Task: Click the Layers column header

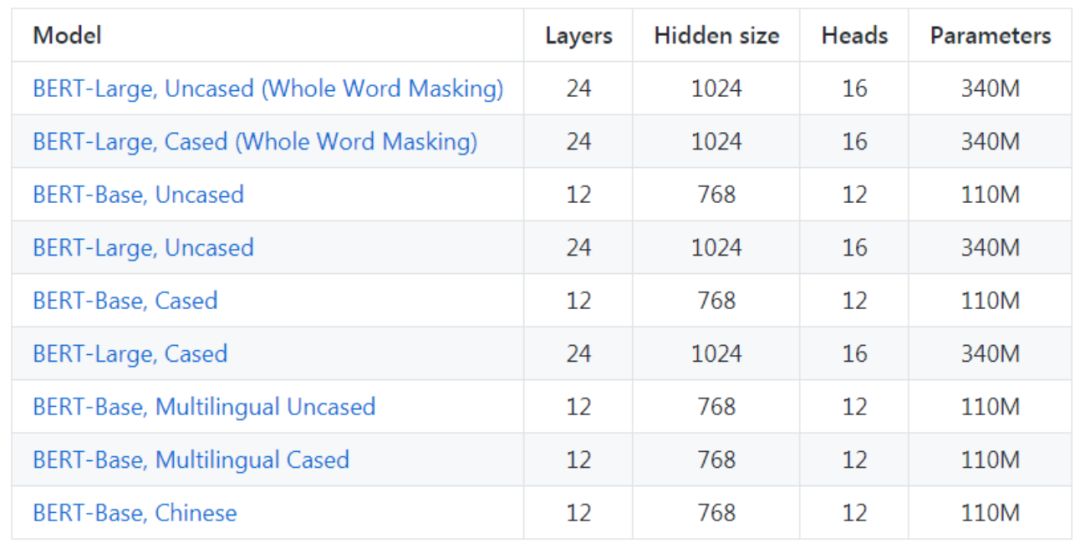Action: point(579,36)
